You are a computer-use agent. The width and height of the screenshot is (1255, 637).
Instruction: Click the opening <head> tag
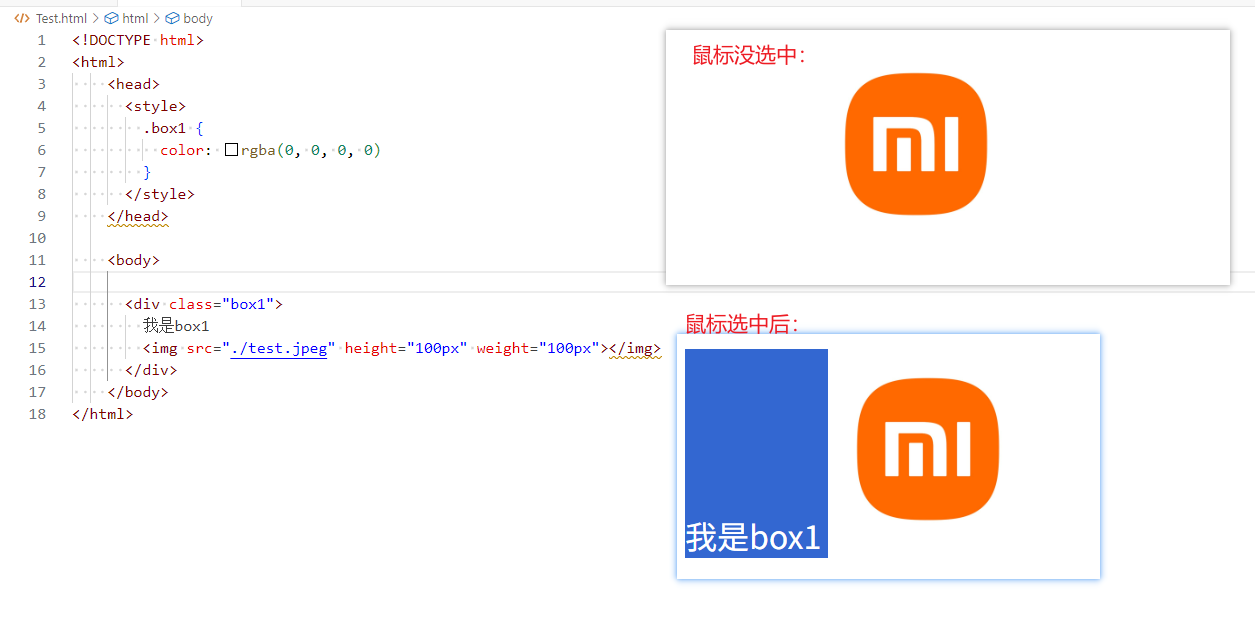[x=134, y=84]
